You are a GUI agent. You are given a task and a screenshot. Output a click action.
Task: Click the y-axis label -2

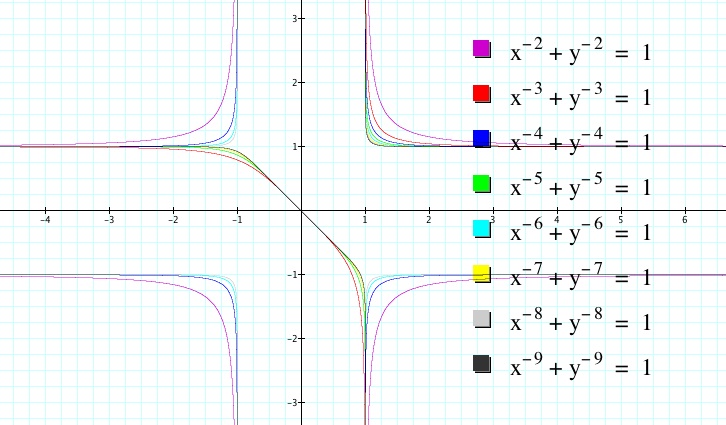292,339
